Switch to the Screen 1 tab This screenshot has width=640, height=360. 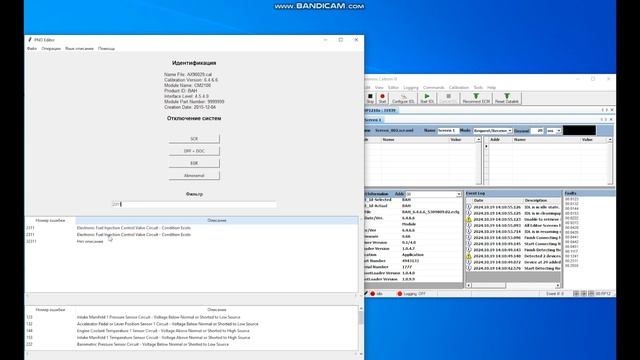pos(372,120)
